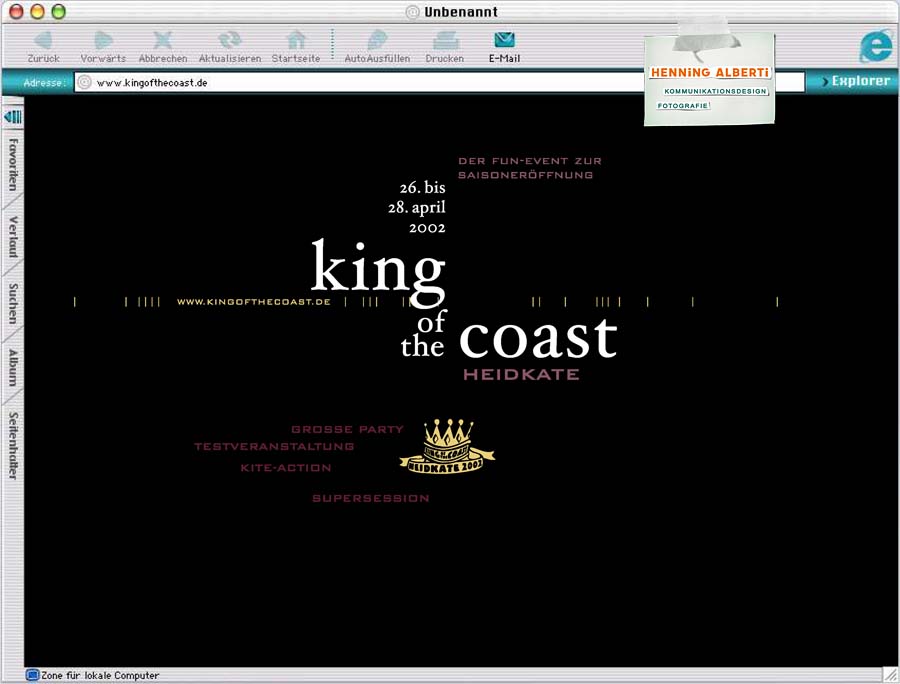900x684 pixels.
Task: Click the WWW.KINGOFTHECOAST.DE yellow link
Action: [254, 302]
